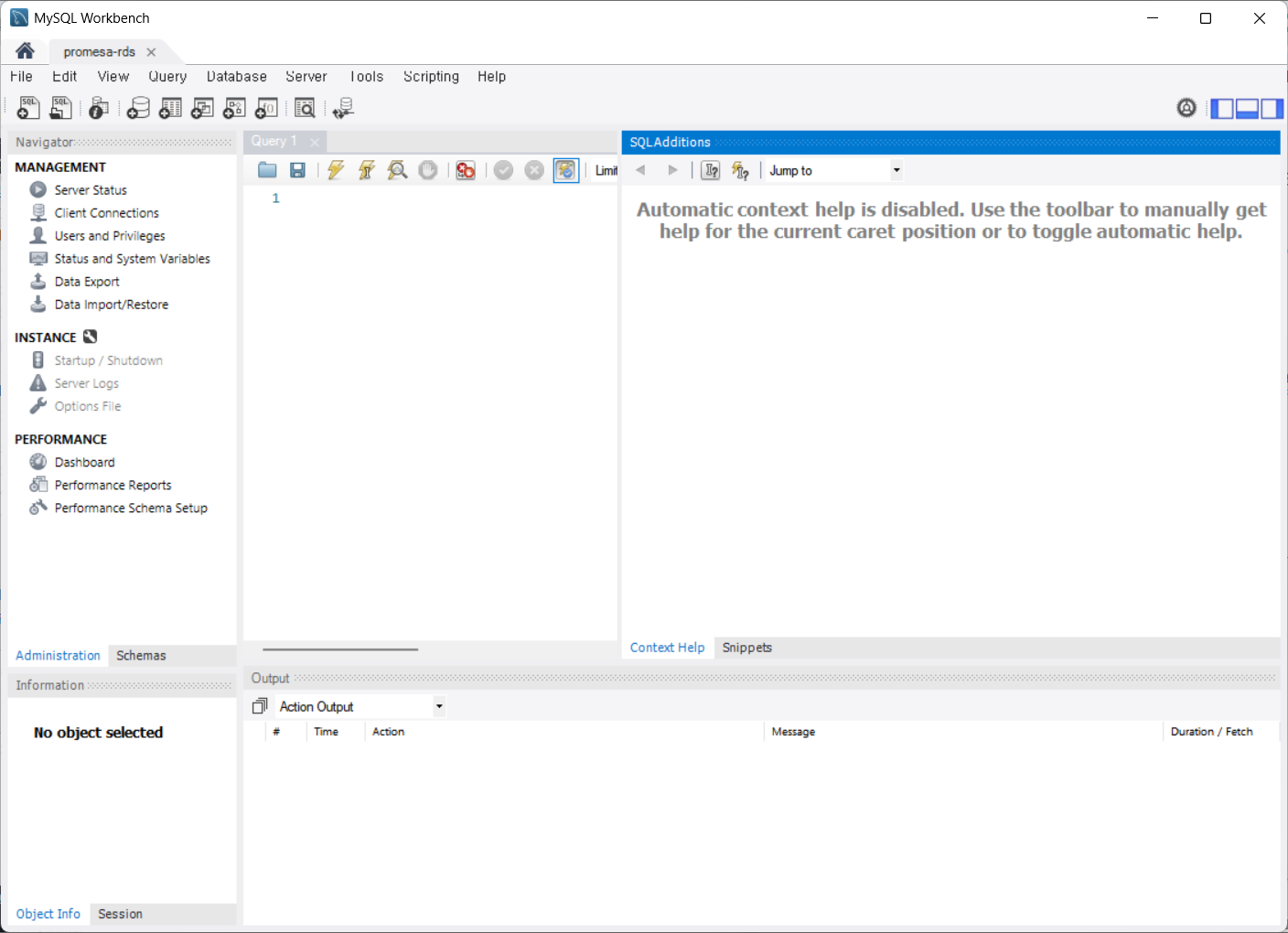The height and width of the screenshot is (933, 1288).
Task: Open the Edit menu
Action: (x=64, y=77)
